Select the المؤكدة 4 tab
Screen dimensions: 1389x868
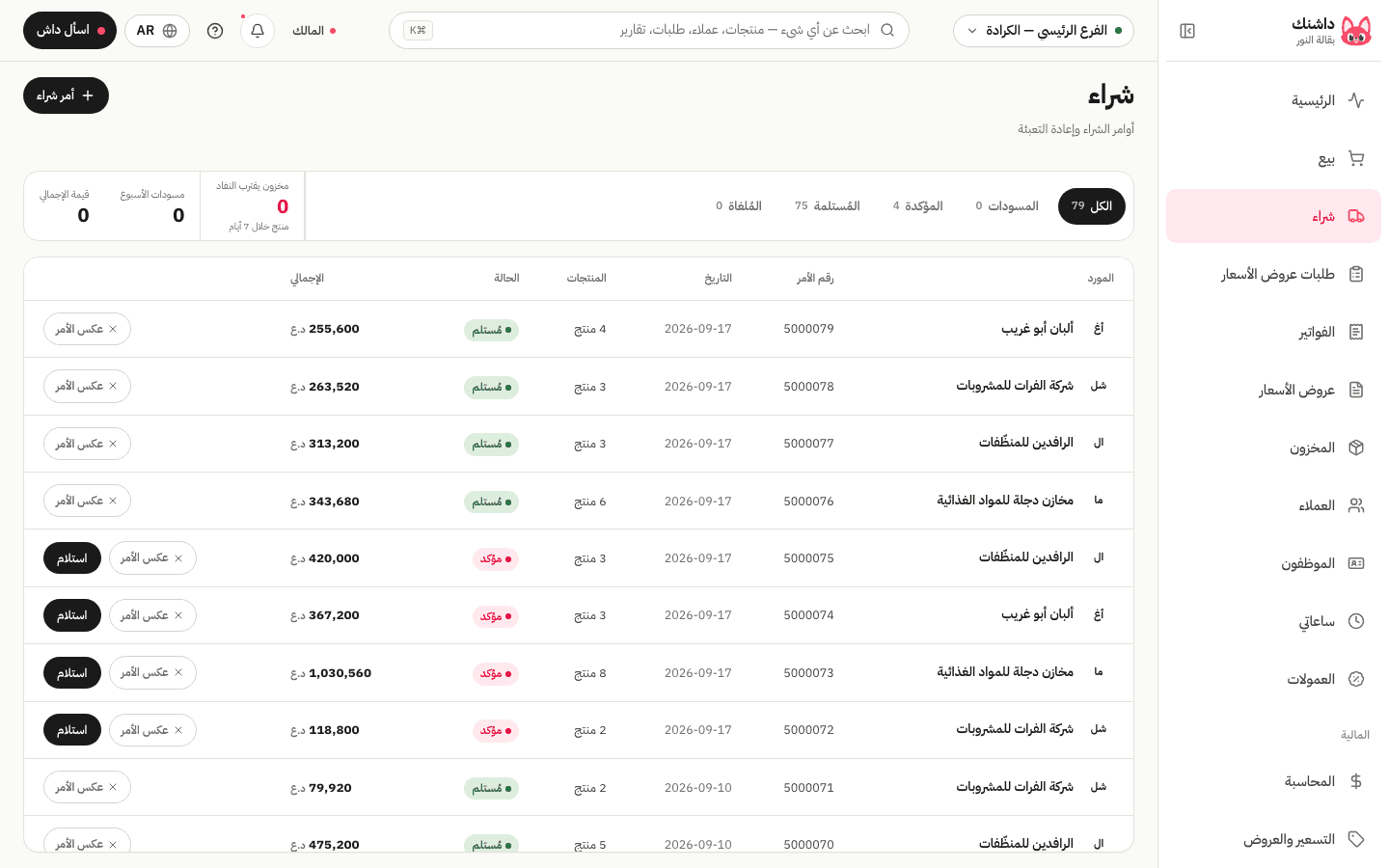coord(918,206)
